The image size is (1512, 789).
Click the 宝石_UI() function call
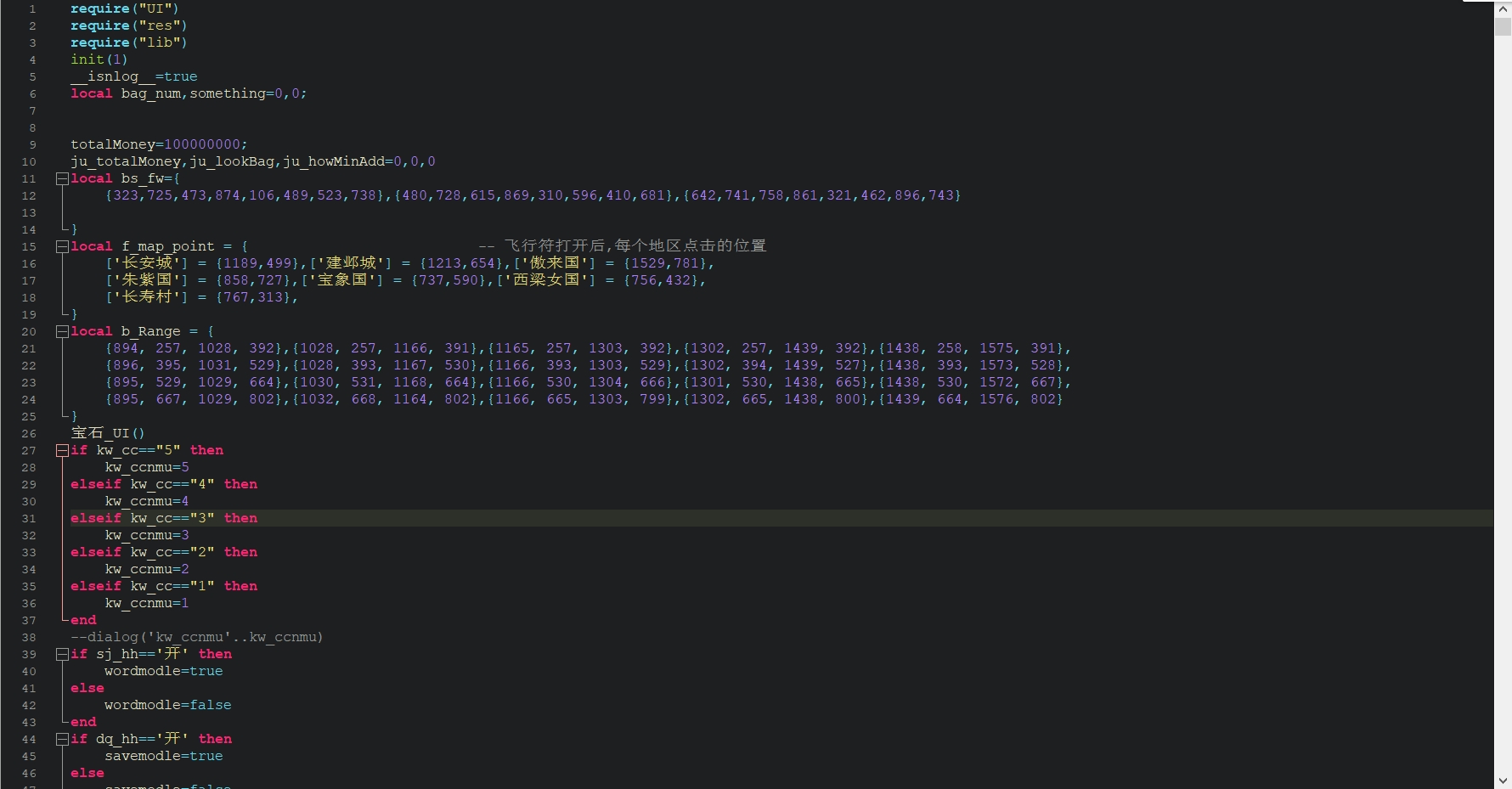point(108,433)
